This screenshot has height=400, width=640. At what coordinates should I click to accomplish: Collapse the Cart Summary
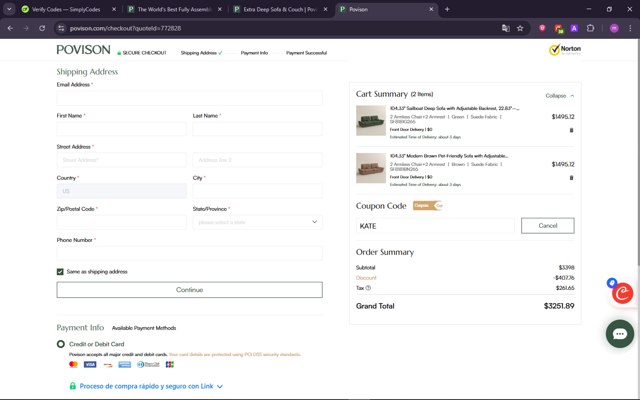[x=560, y=96]
